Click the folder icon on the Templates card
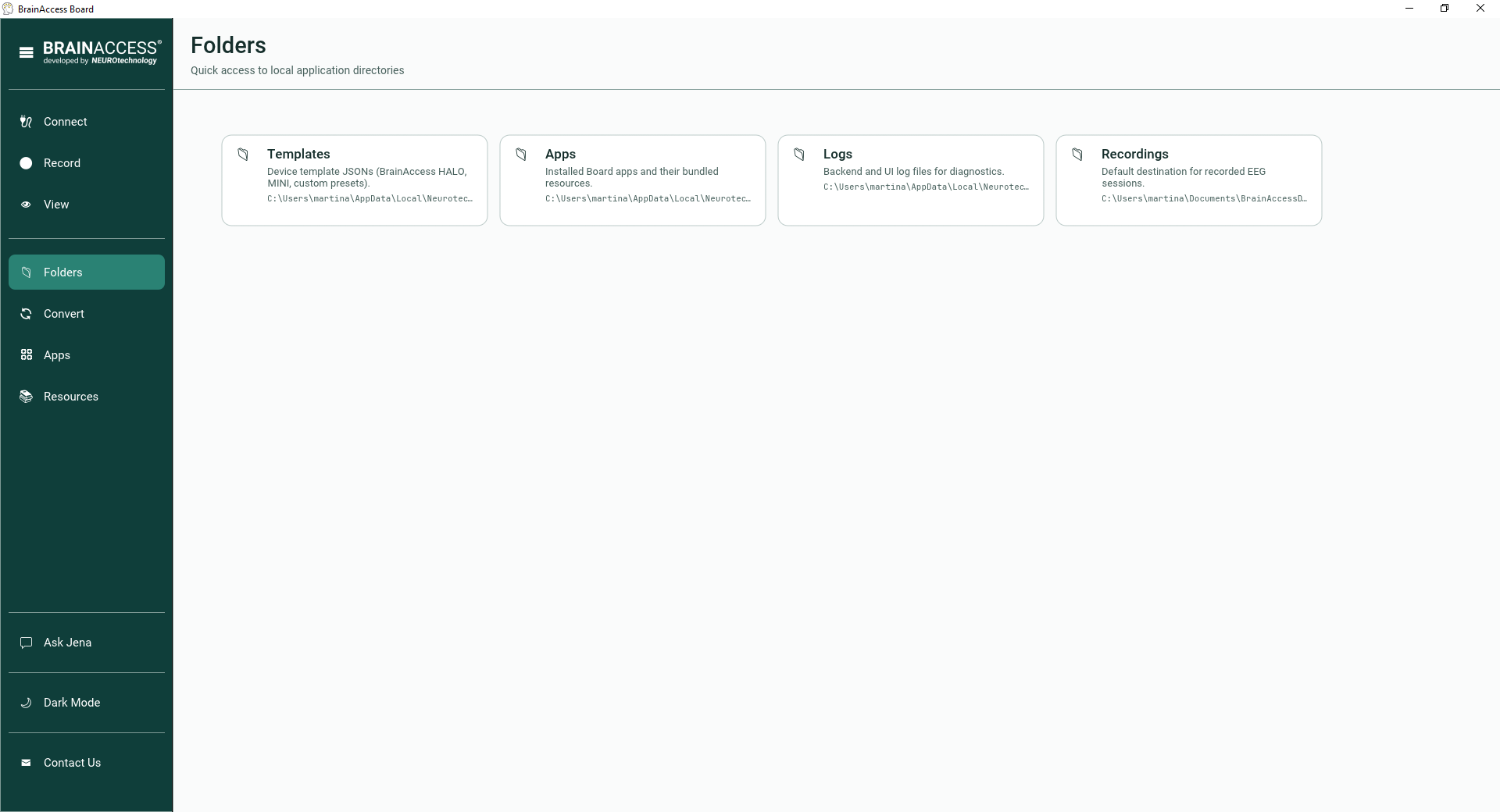 tap(243, 155)
